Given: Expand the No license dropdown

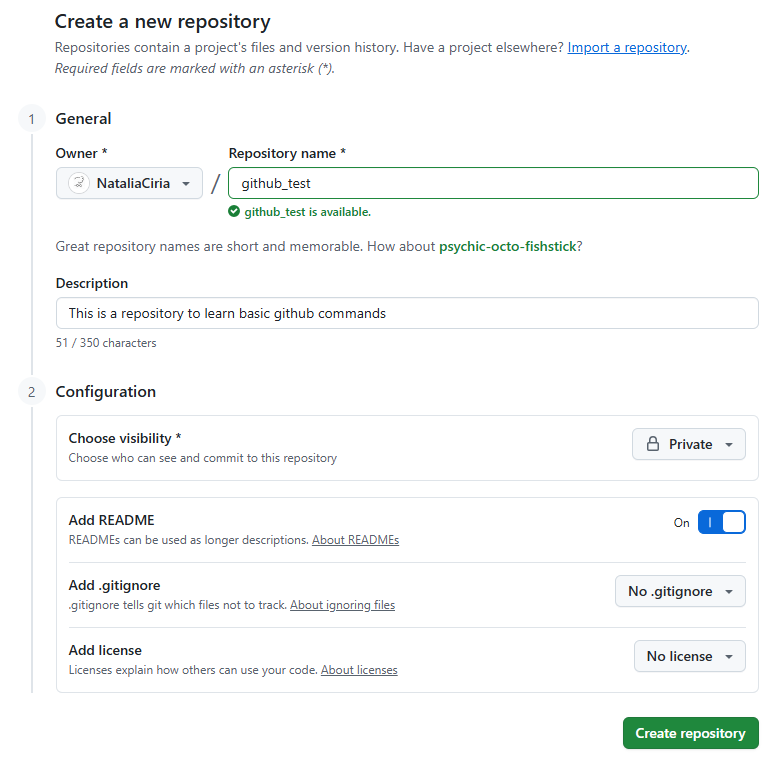Looking at the screenshot, I should point(689,656).
